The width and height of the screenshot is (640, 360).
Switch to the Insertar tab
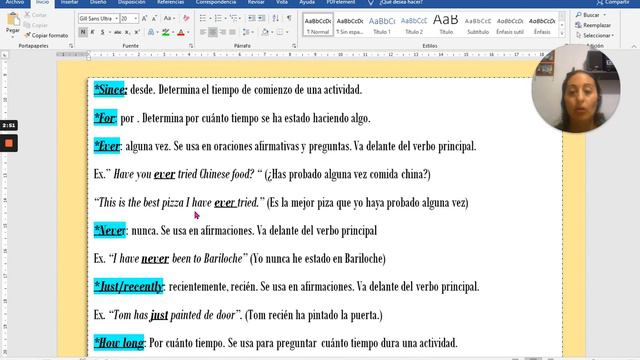[69, 2]
